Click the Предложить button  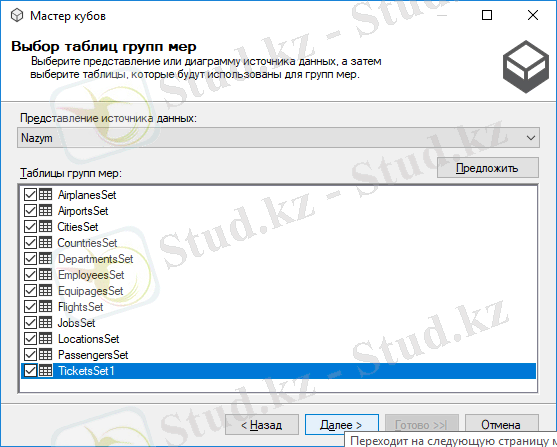488,168
